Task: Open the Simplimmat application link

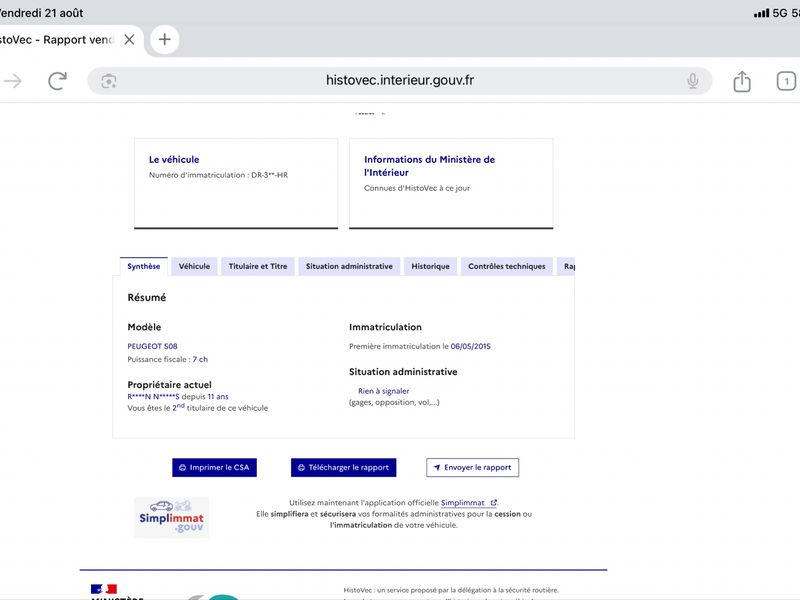Action: pyautogui.click(x=468, y=503)
